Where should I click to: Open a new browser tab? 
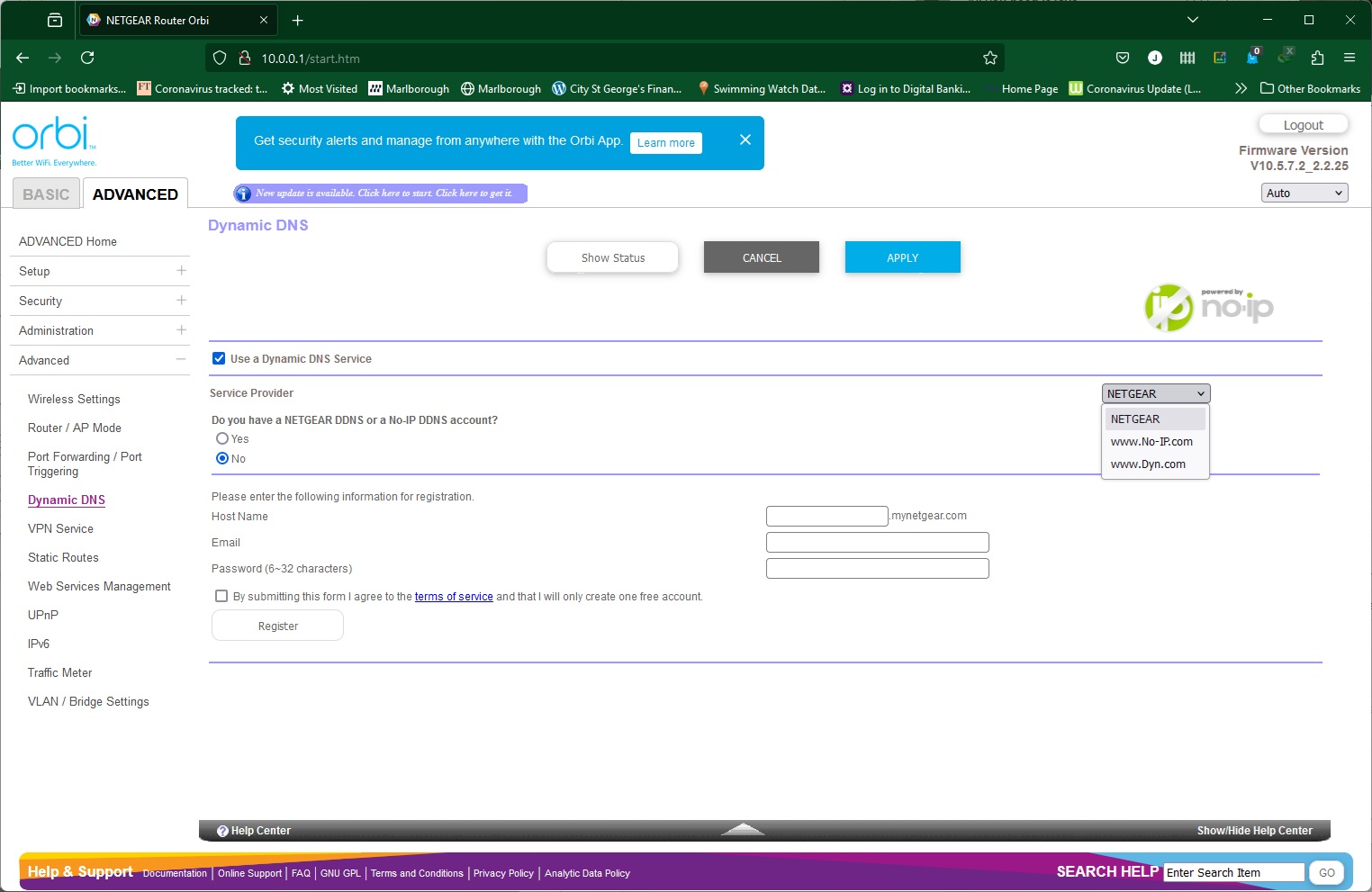click(298, 20)
